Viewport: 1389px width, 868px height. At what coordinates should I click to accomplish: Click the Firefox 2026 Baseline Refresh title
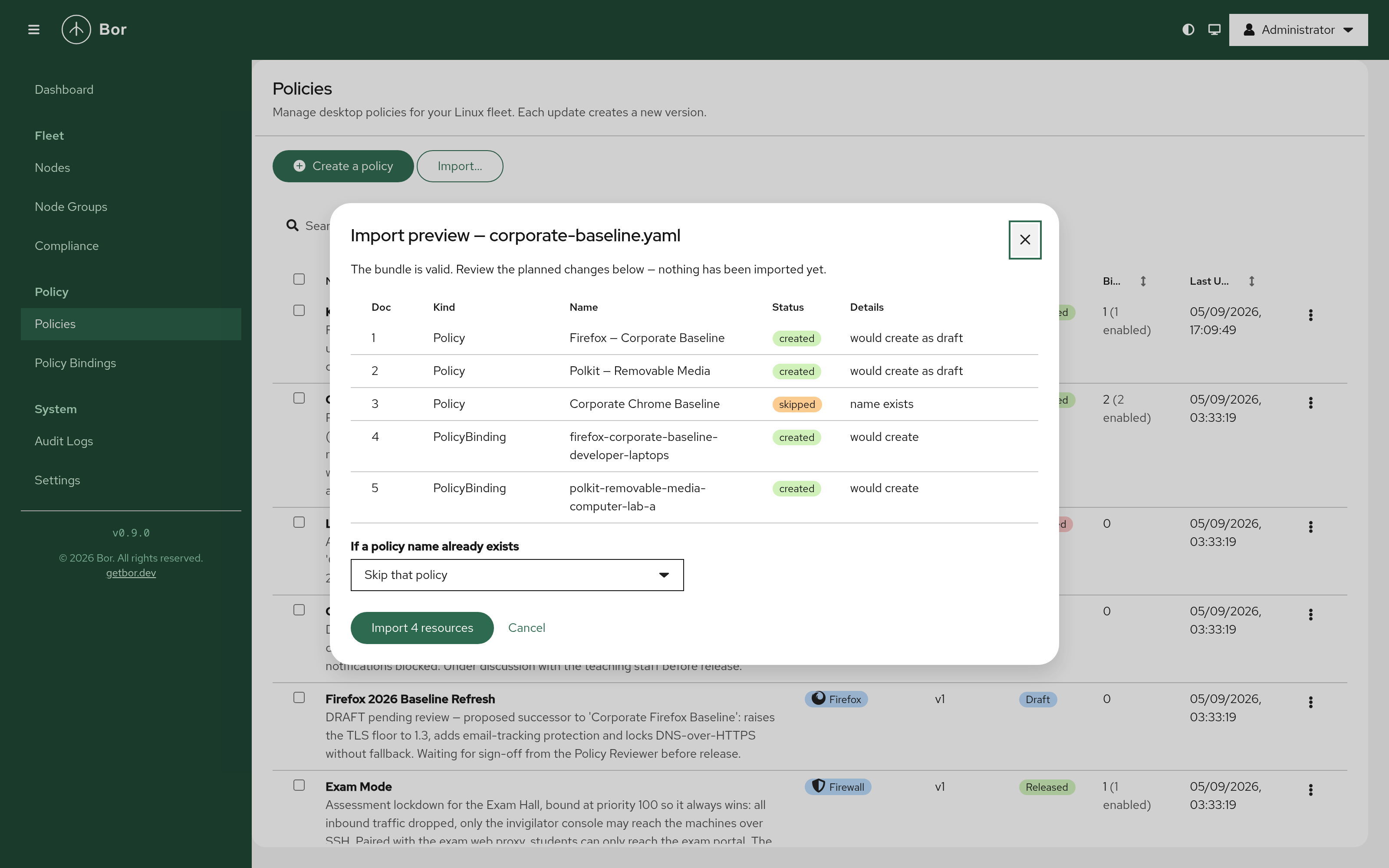[410, 699]
